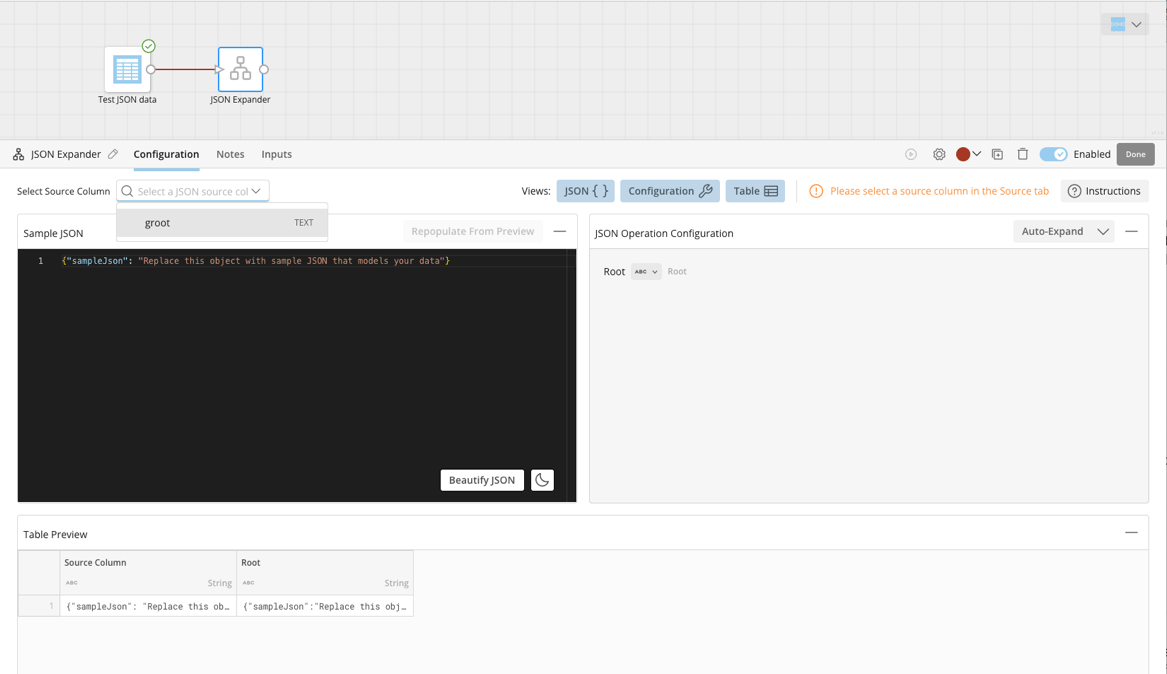
Task: Toggle the Configuration view button
Action: pos(670,191)
